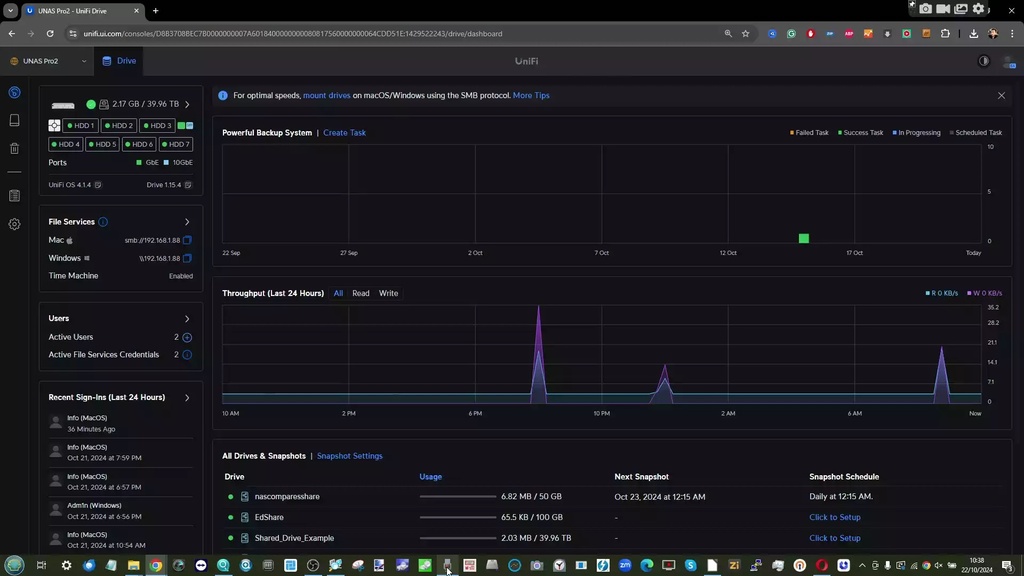Toggle dark theme icon at top right
1024x576 pixels.
coord(984,61)
